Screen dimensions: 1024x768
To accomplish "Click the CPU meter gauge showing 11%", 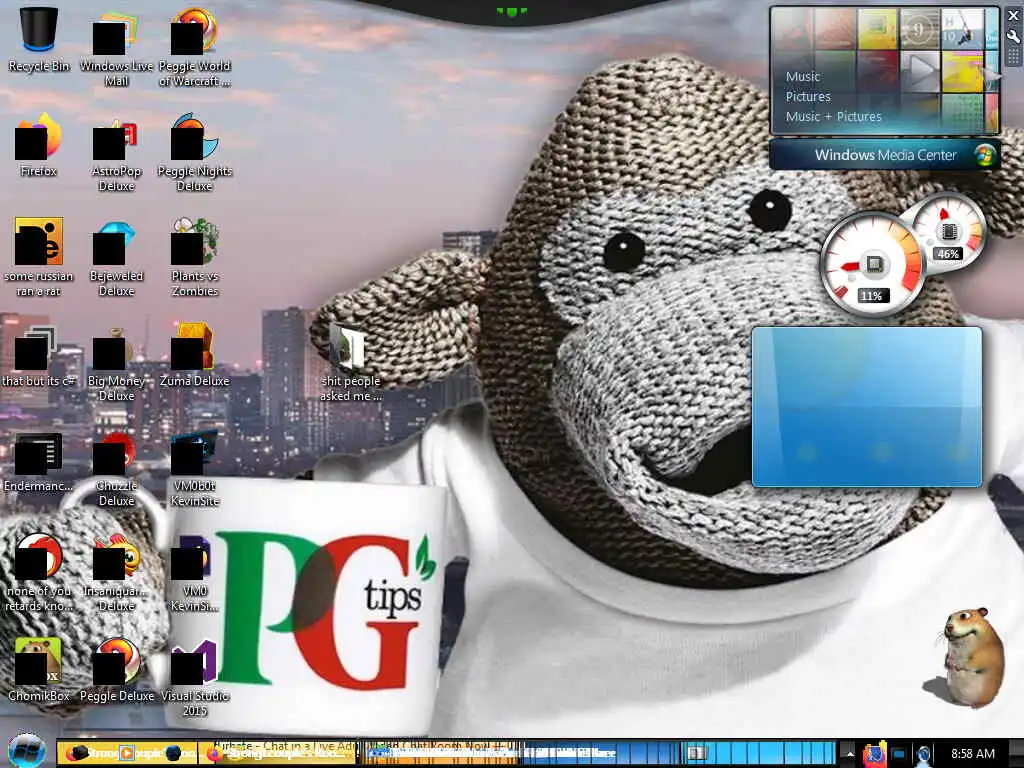I will [871, 265].
